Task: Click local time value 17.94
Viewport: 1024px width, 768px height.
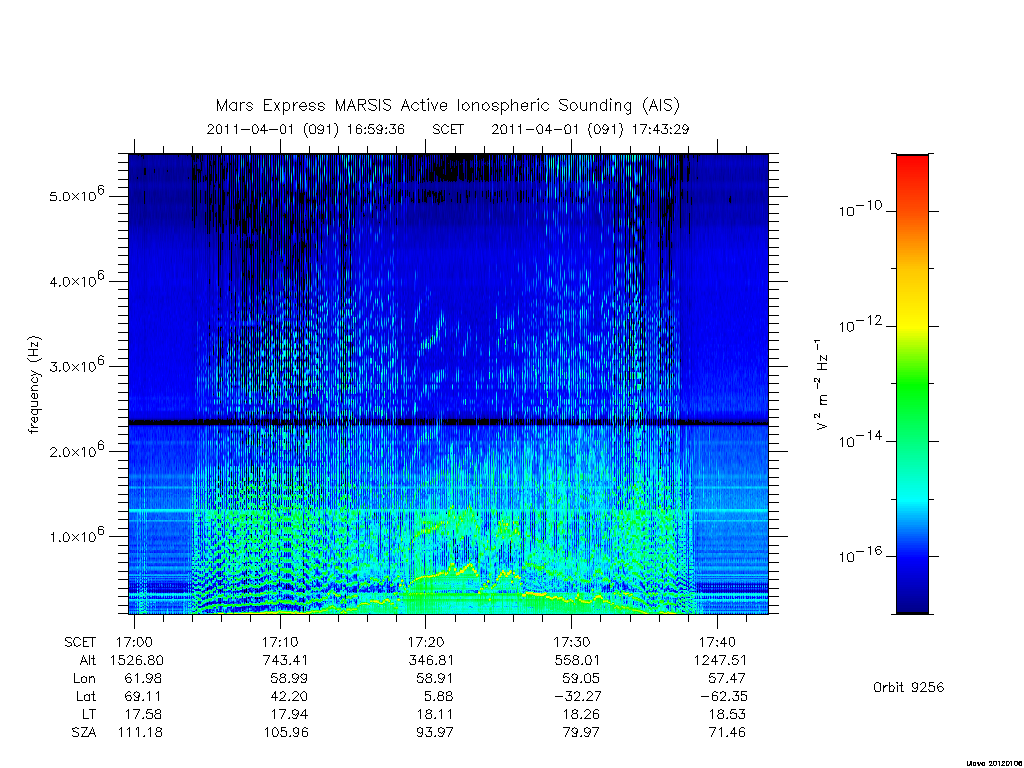Action: (x=289, y=714)
